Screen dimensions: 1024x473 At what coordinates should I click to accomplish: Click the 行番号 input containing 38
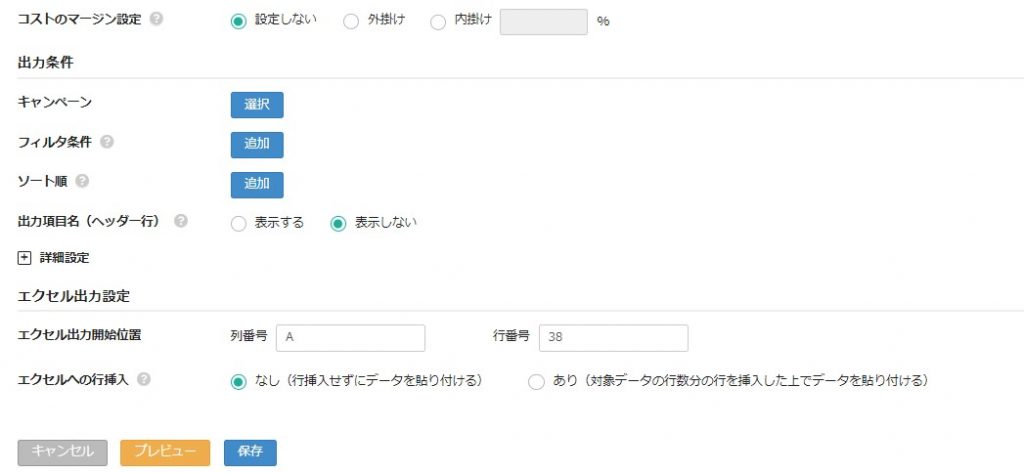[x=613, y=338]
